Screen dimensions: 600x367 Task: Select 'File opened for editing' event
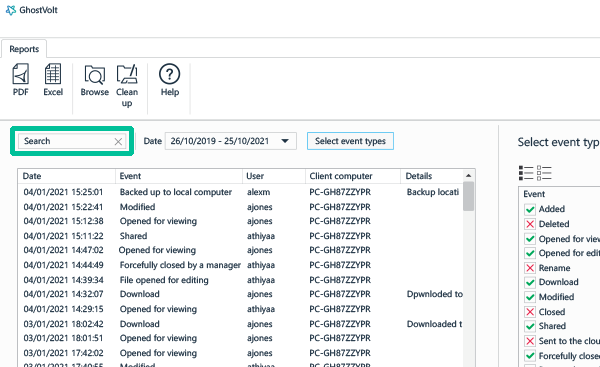click(x=164, y=280)
